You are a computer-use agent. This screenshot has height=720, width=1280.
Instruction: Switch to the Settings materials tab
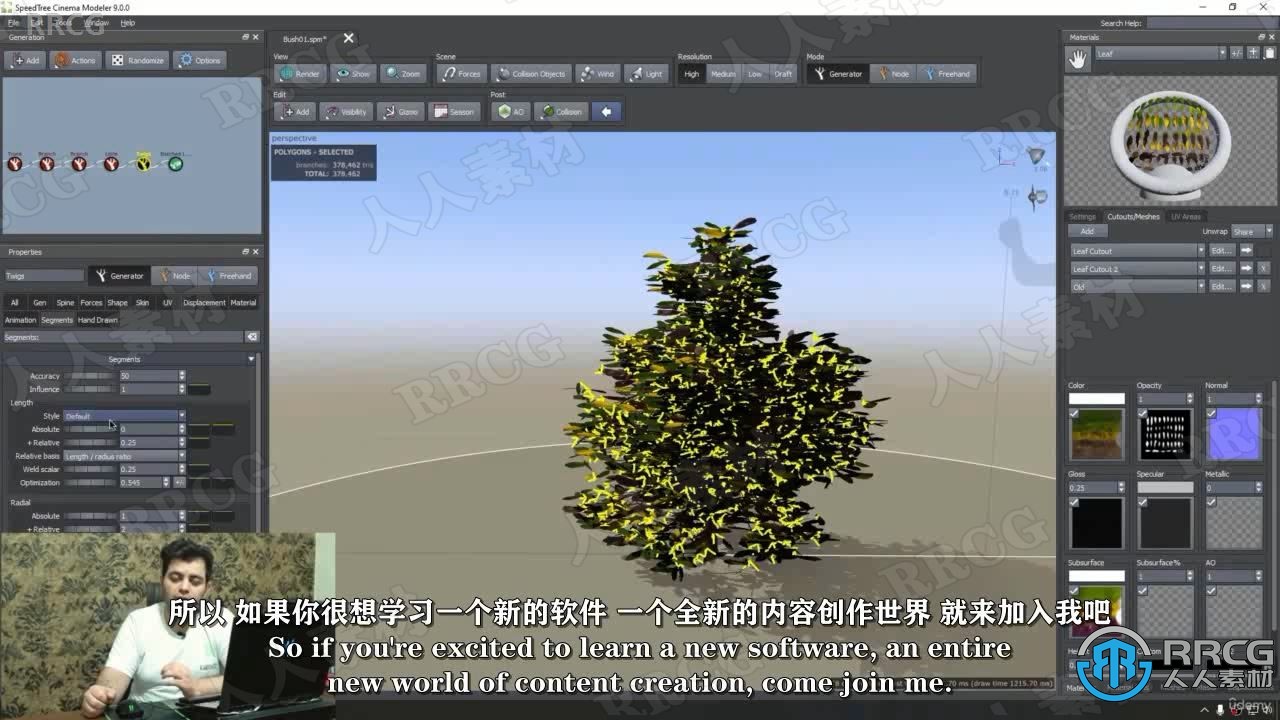coord(1082,216)
